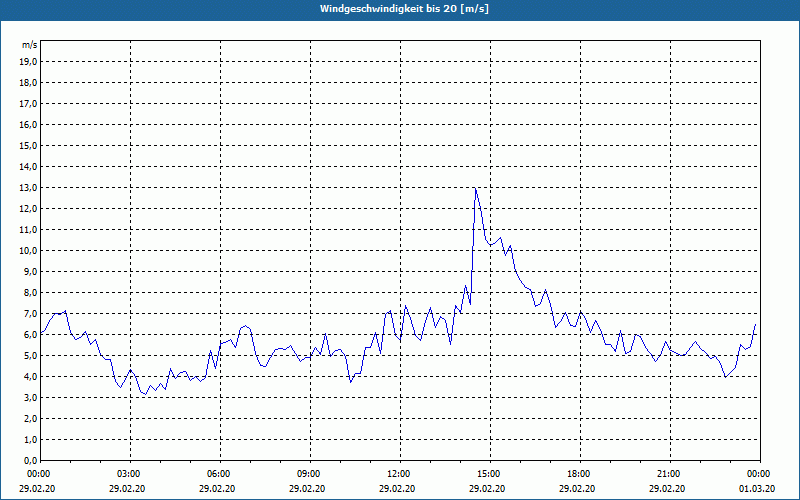Click the '15:00' time axis label

tap(490, 474)
